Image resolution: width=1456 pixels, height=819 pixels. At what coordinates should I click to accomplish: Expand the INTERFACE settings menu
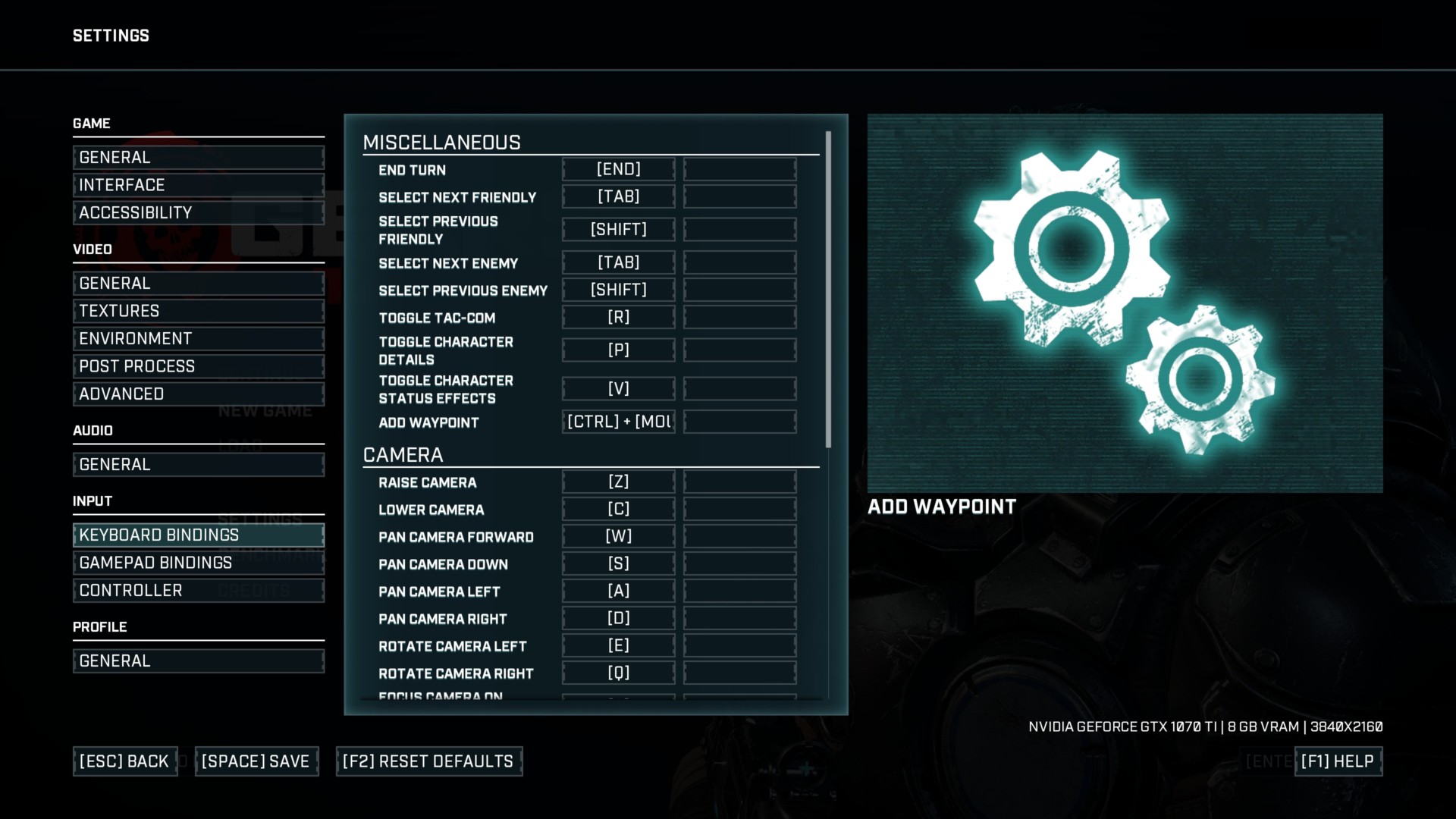(x=198, y=184)
